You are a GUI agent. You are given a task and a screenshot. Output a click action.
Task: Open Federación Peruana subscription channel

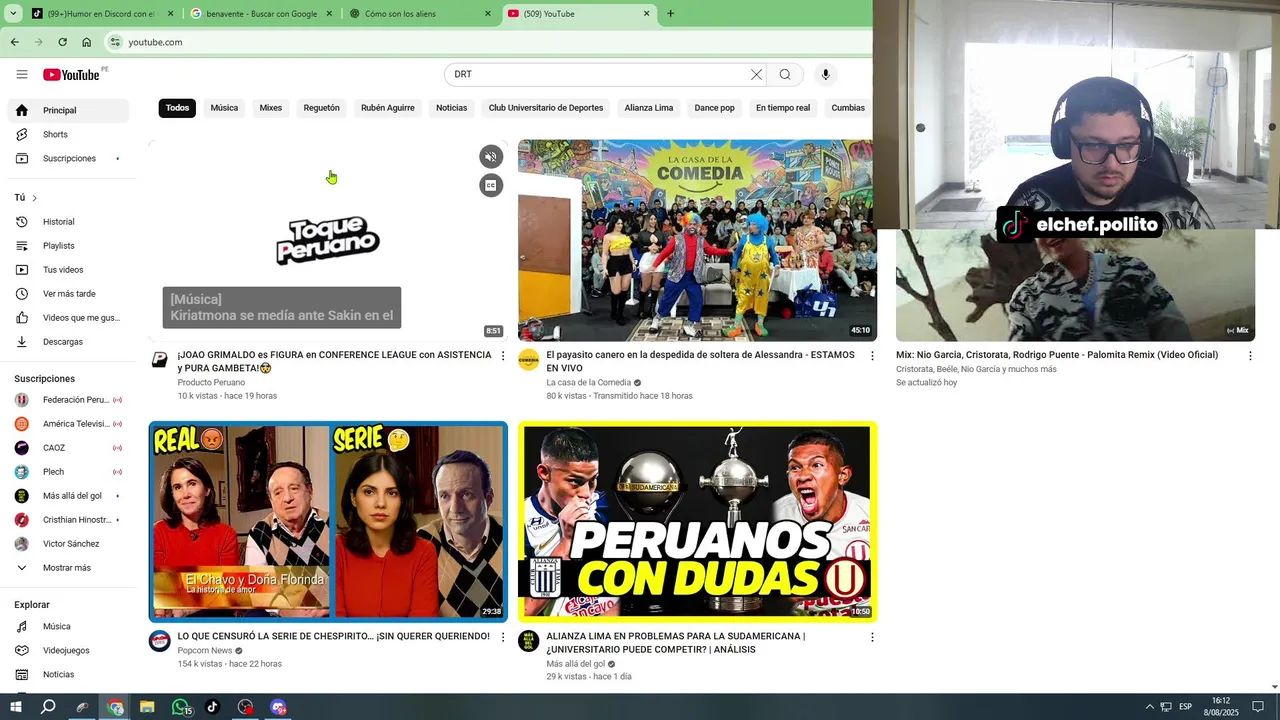tap(68, 400)
